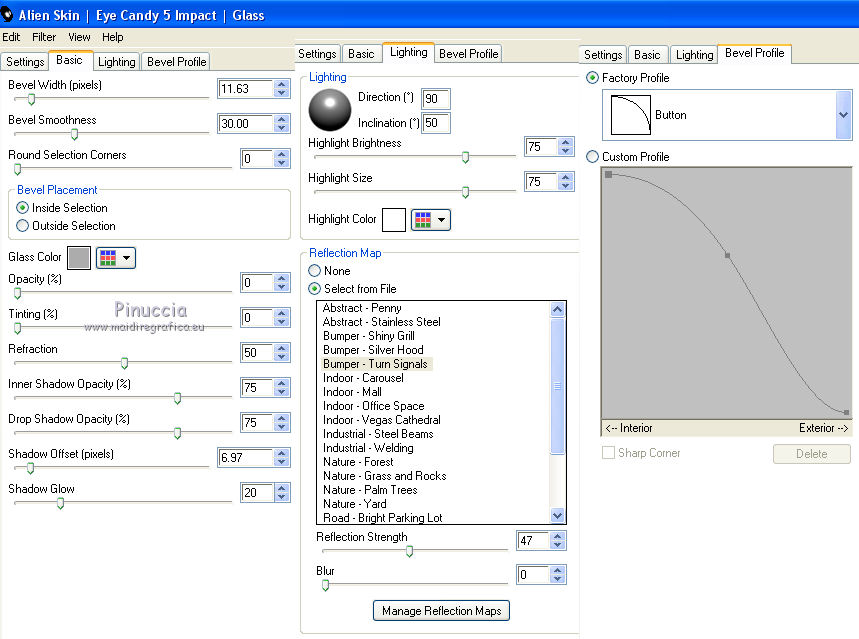The width and height of the screenshot is (859, 639).
Task: Expand the Factory Profile dropdown list
Action: [843, 115]
